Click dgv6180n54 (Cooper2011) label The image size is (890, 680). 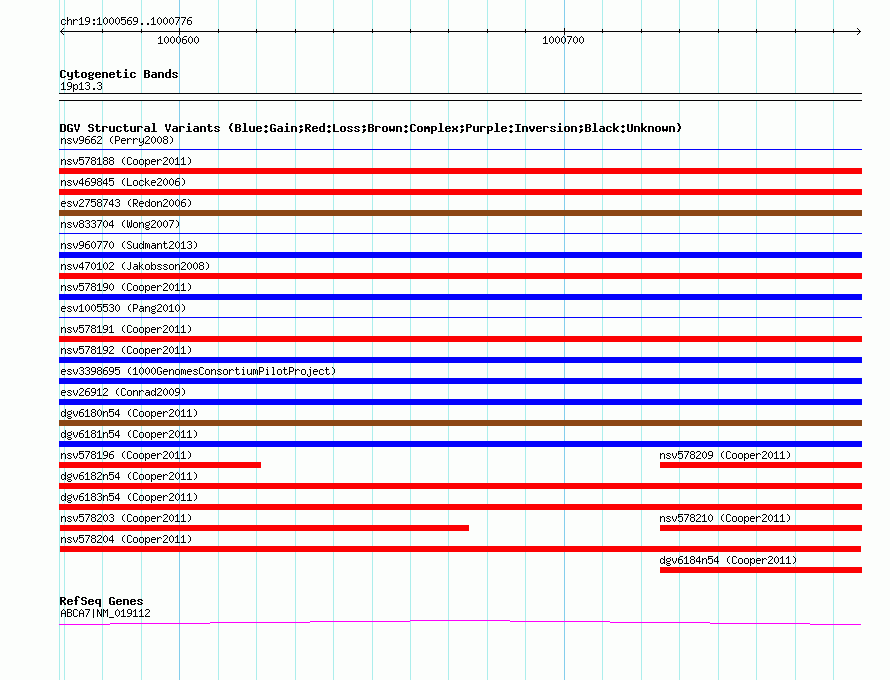coord(129,413)
